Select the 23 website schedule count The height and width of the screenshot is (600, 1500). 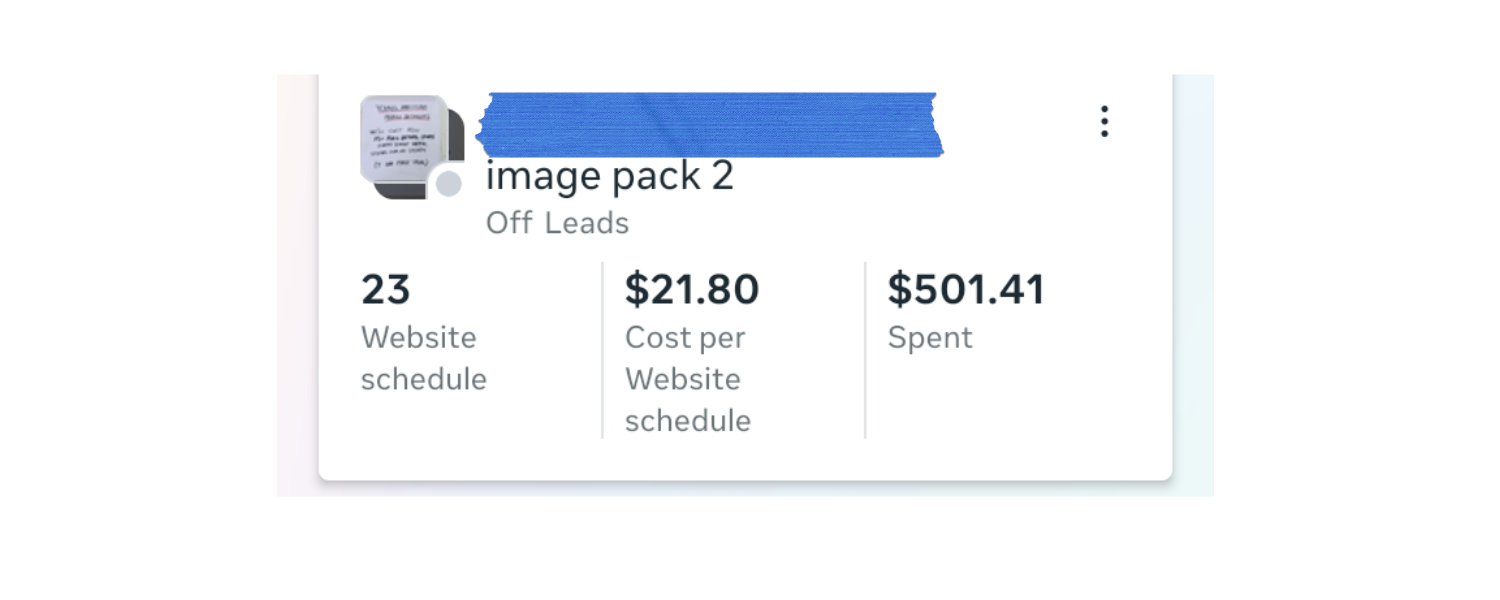point(386,290)
